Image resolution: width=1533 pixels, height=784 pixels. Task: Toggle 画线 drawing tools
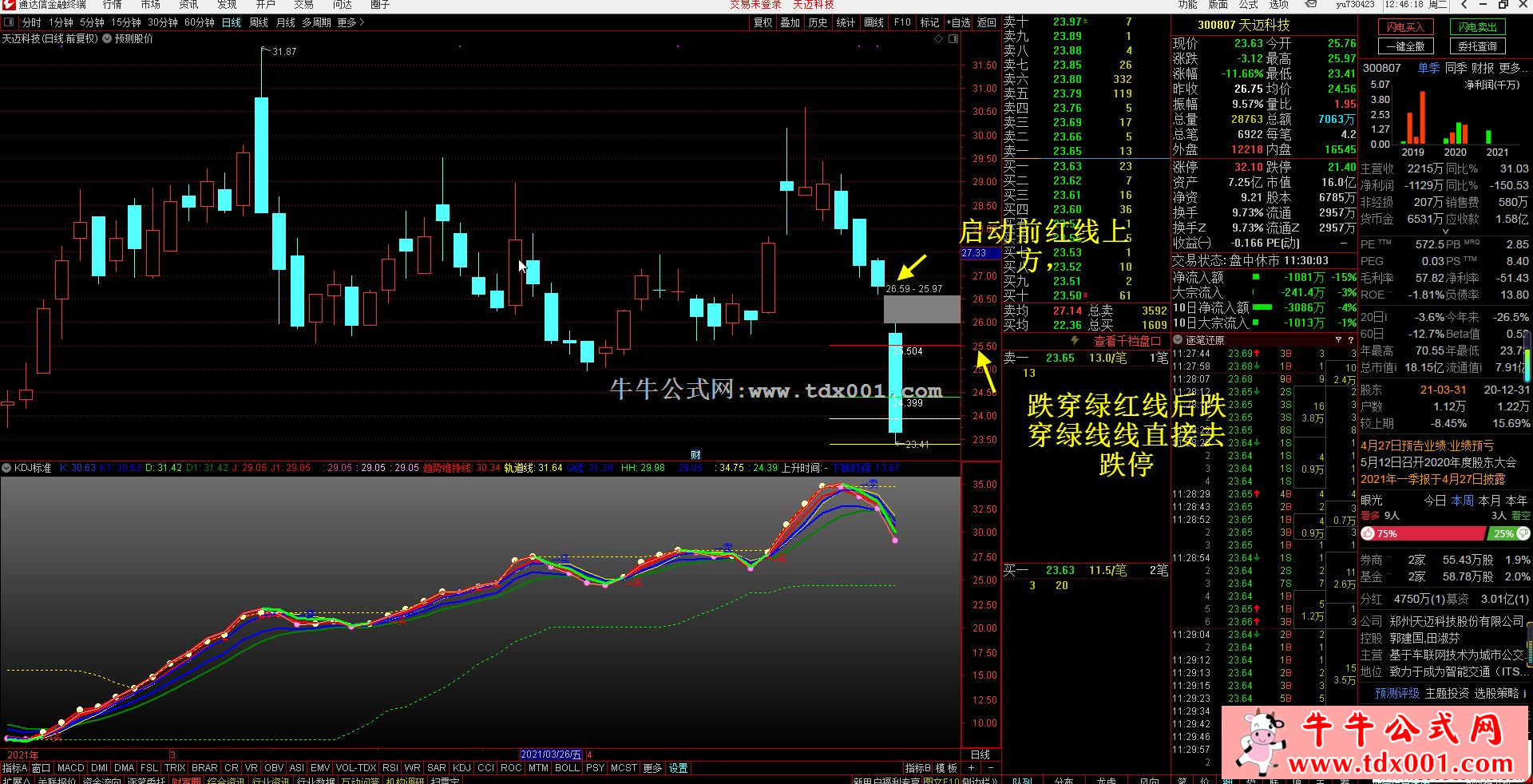click(x=874, y=22)
